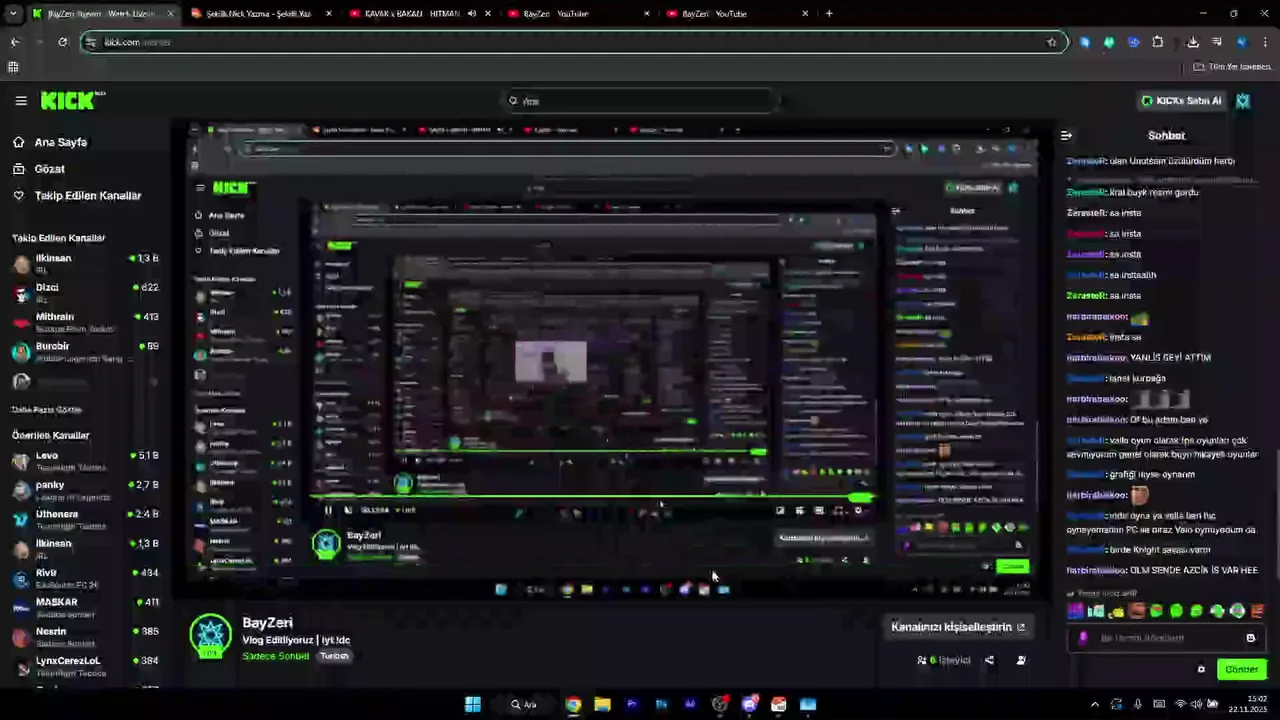Open chat settings gear icon
The height and width of the screenshot is (720, 1280).
[1201, 670]
